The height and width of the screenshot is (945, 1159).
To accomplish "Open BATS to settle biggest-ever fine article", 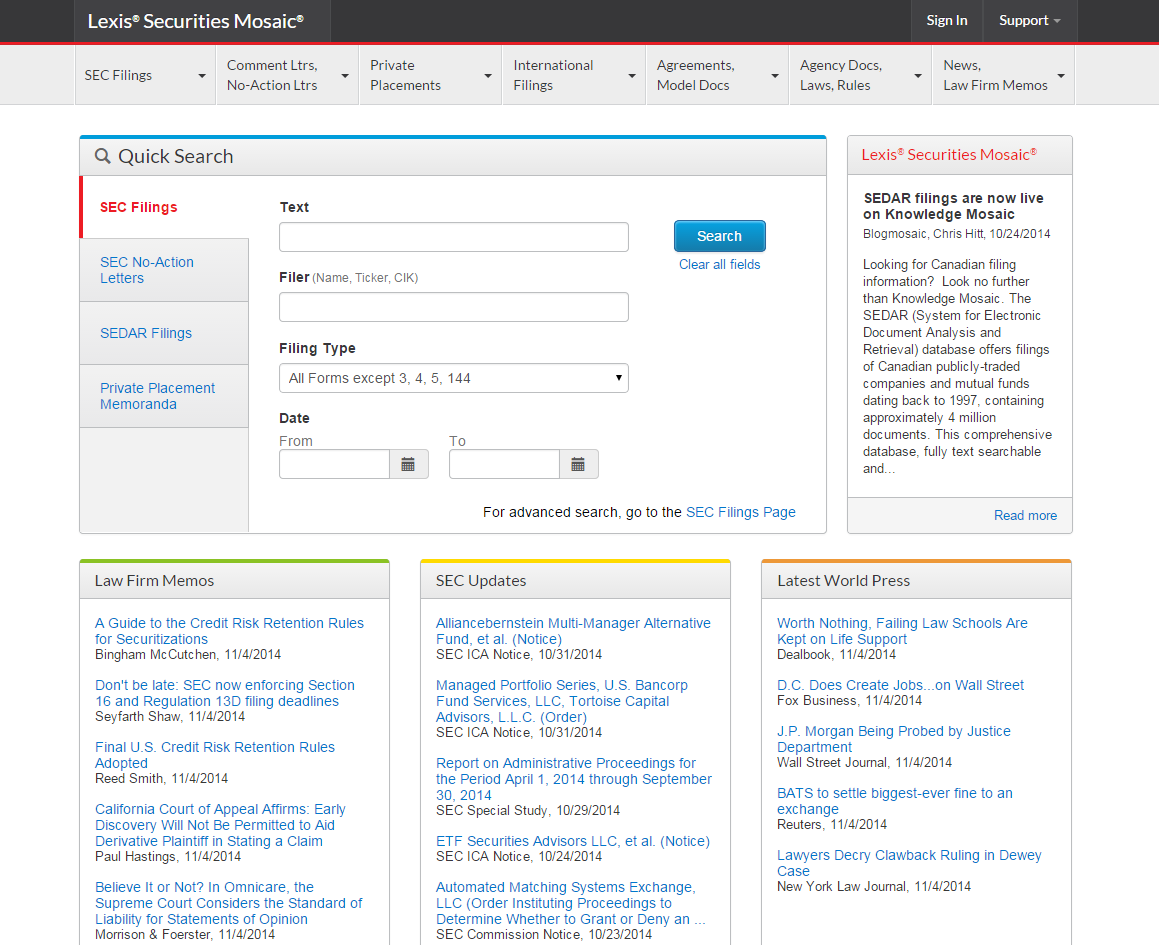I will point(894,801).
